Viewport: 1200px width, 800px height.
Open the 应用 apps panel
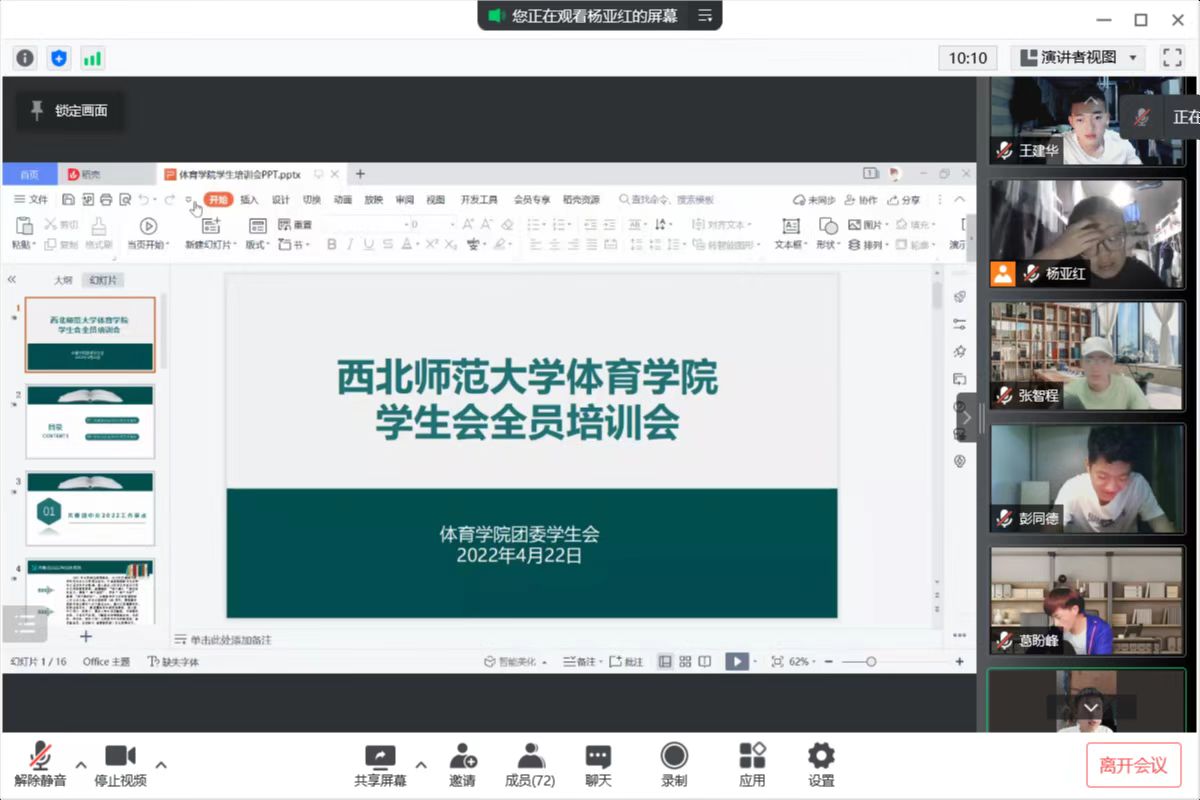(752, 765)
